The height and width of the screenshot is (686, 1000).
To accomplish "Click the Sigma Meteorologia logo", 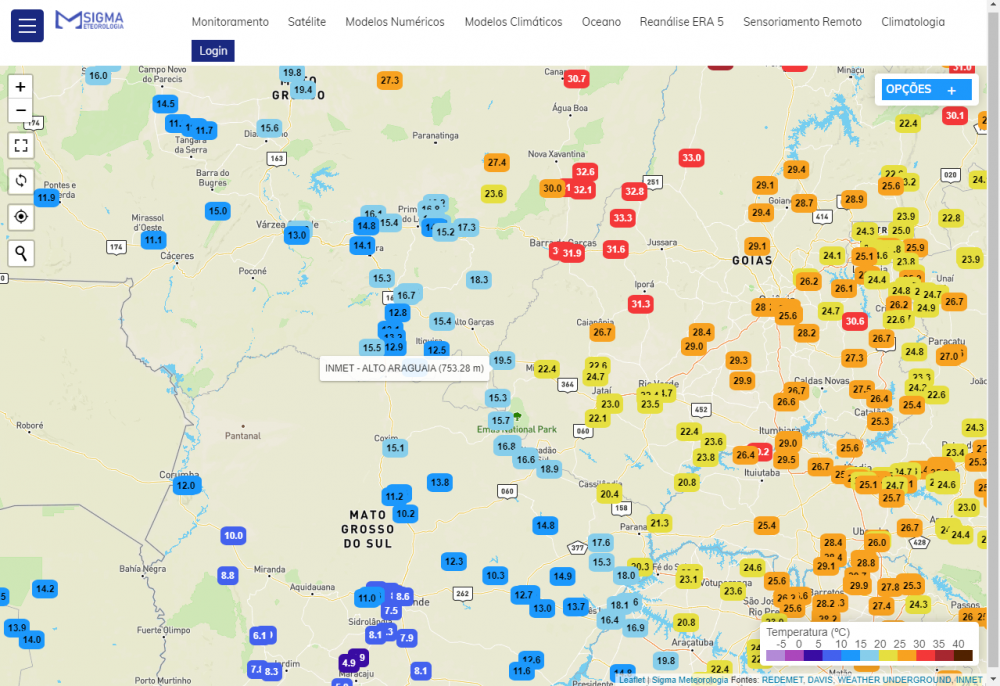I will (90, 20).
